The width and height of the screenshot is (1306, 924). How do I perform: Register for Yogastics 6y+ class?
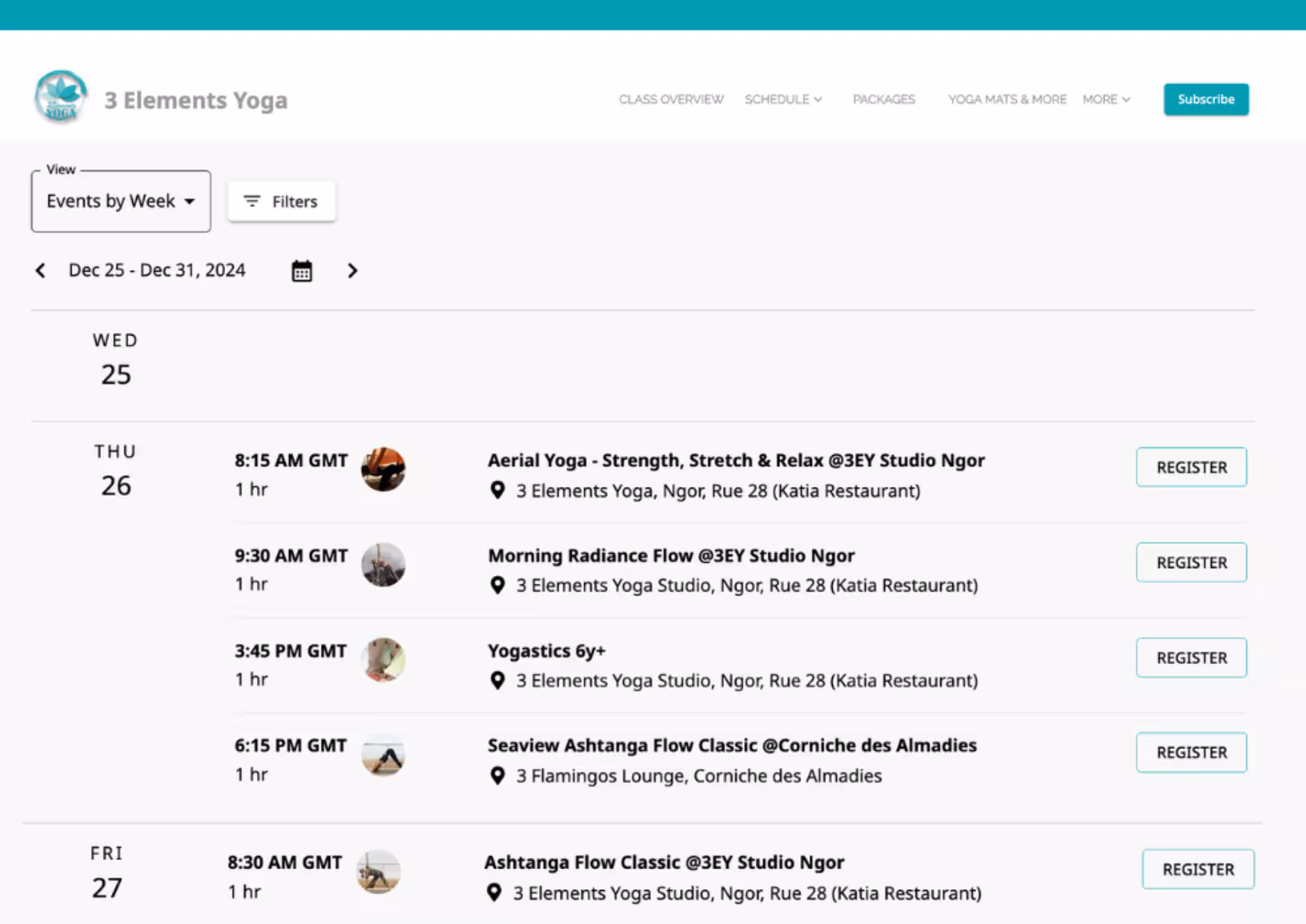(x=1191, y=657)
